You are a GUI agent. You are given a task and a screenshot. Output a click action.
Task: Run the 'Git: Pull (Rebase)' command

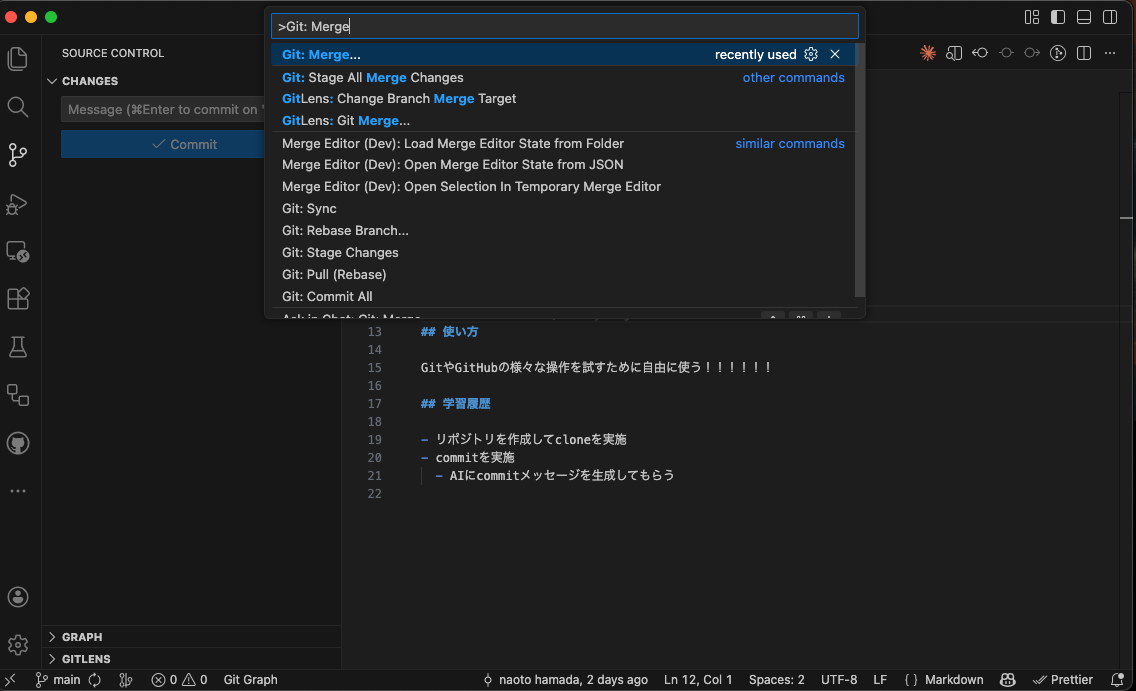click(x=563, y=275)
